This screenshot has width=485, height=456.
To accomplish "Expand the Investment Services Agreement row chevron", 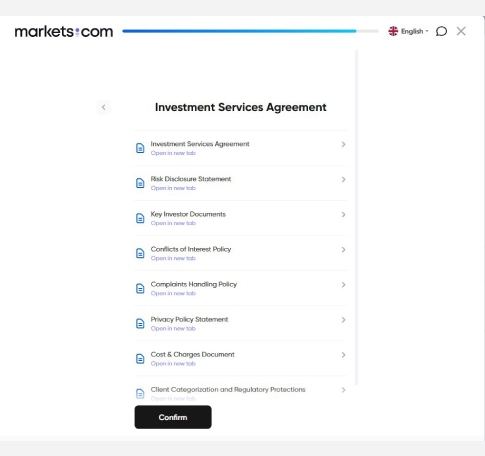I will coord(343,144).
